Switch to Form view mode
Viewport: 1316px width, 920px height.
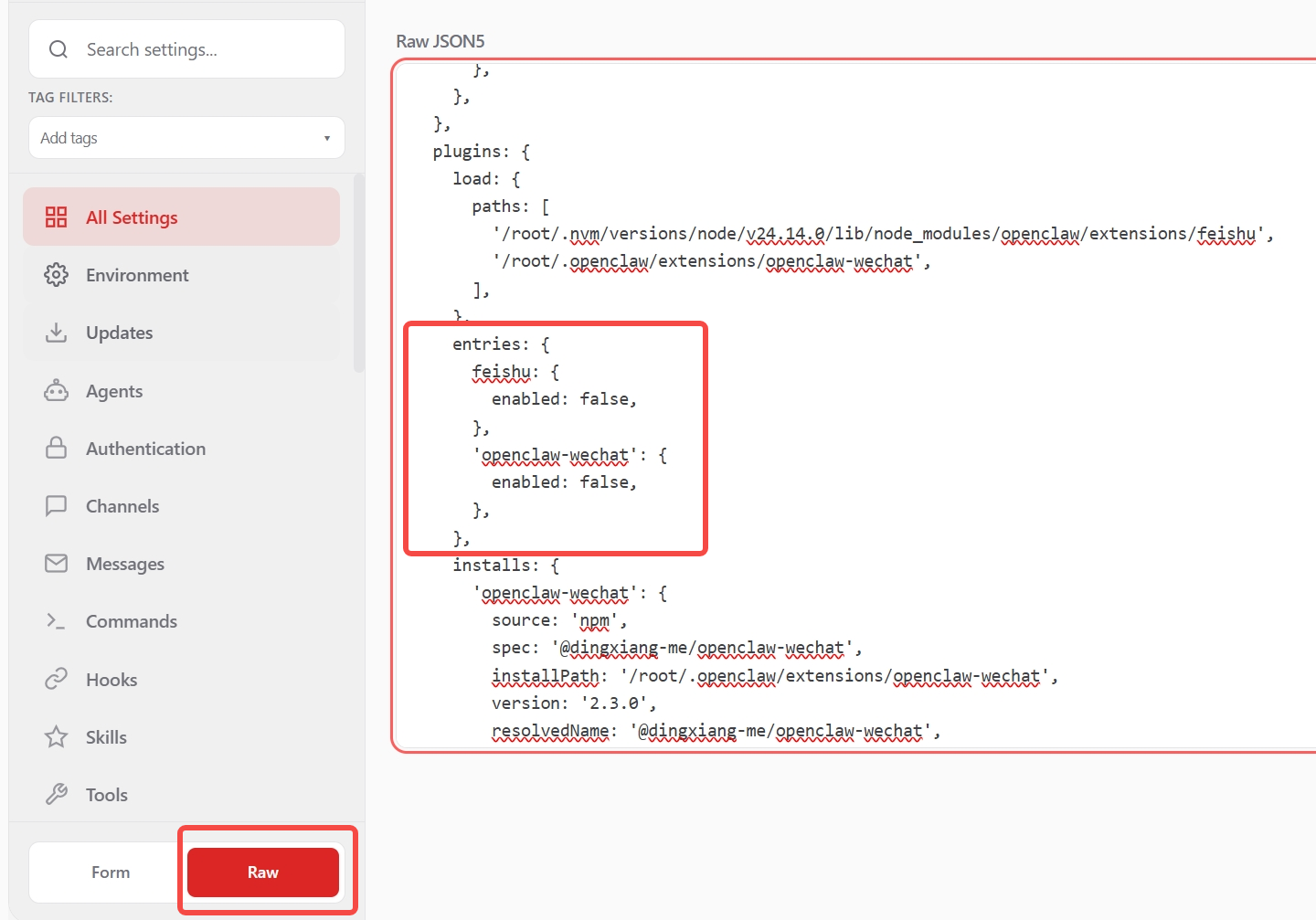point(111,872)
